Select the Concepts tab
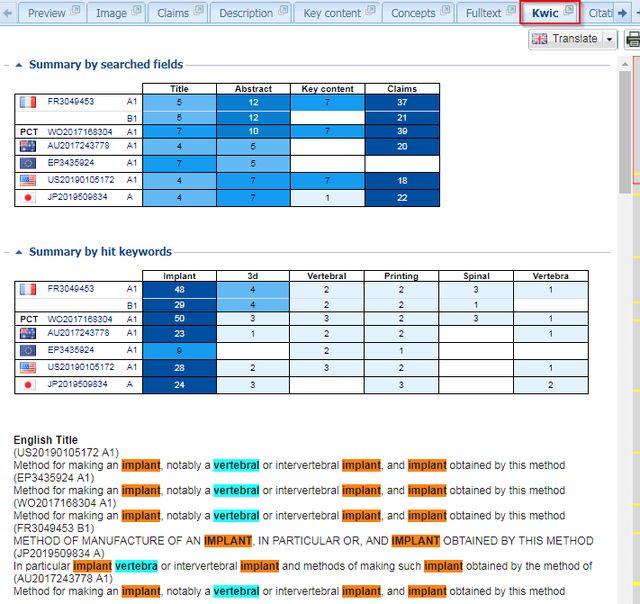This screenshot has width=640, height=604. tap(413, 13)
